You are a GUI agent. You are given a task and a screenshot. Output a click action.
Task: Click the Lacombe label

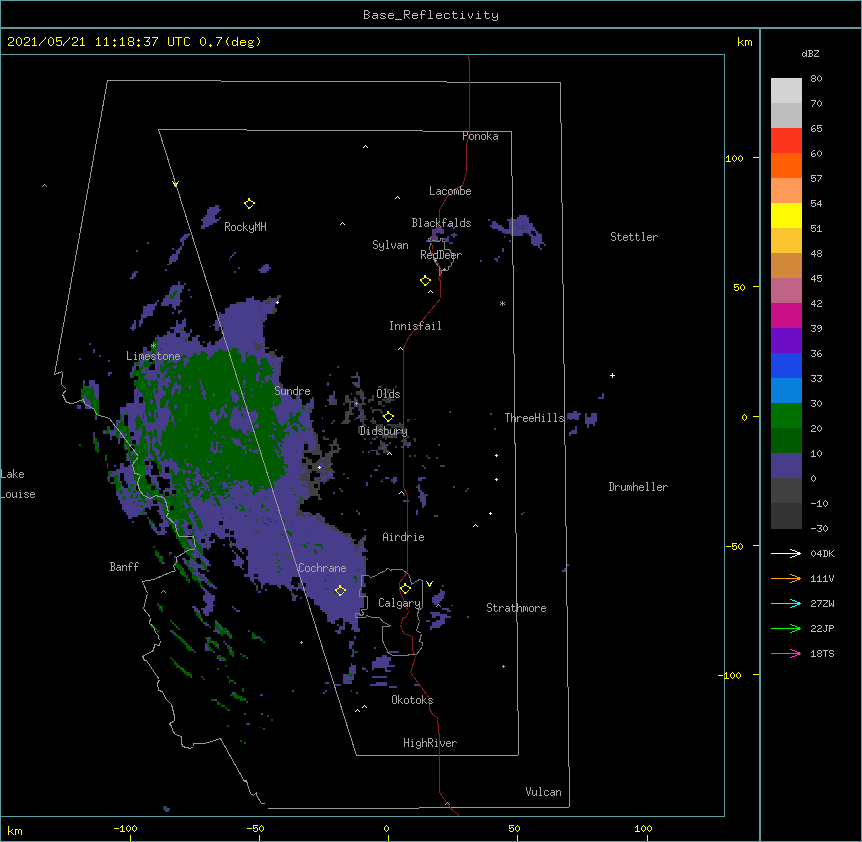coord(450,191)
